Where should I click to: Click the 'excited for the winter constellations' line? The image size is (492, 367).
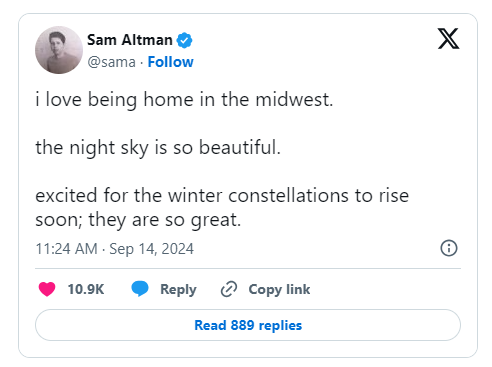click(x=222, y=195)
